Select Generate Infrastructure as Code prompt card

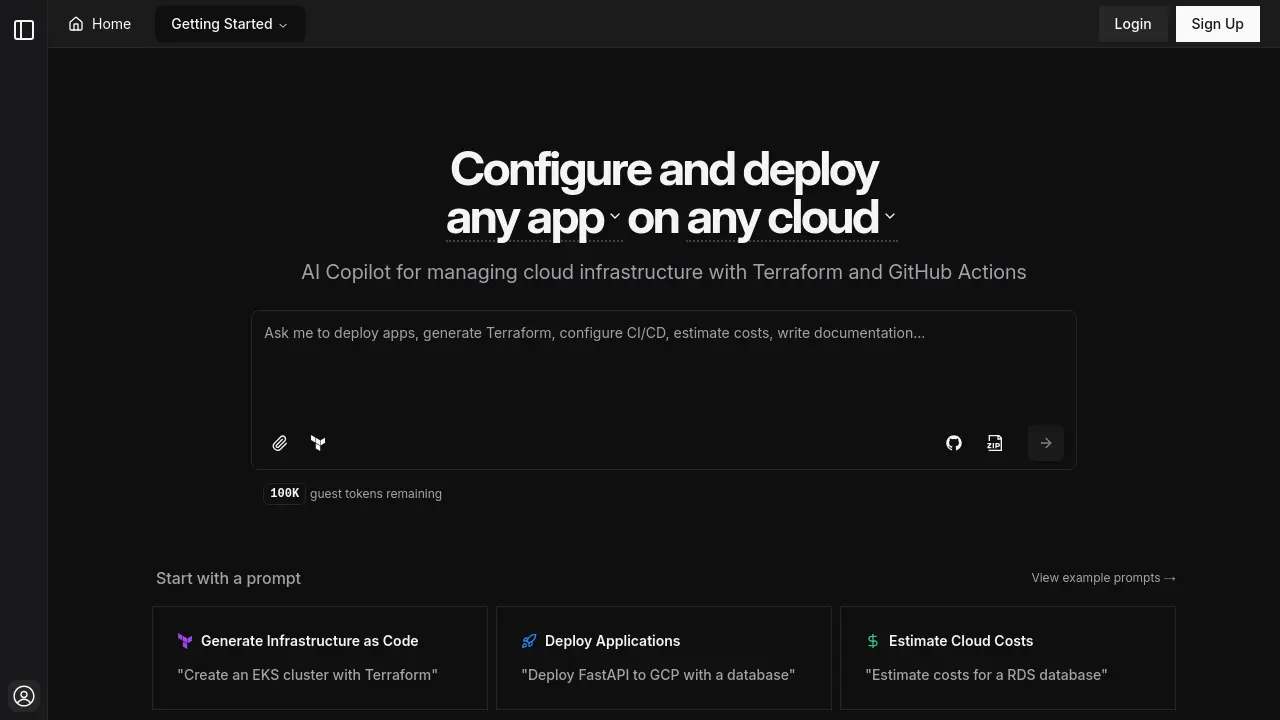[320, 658]
